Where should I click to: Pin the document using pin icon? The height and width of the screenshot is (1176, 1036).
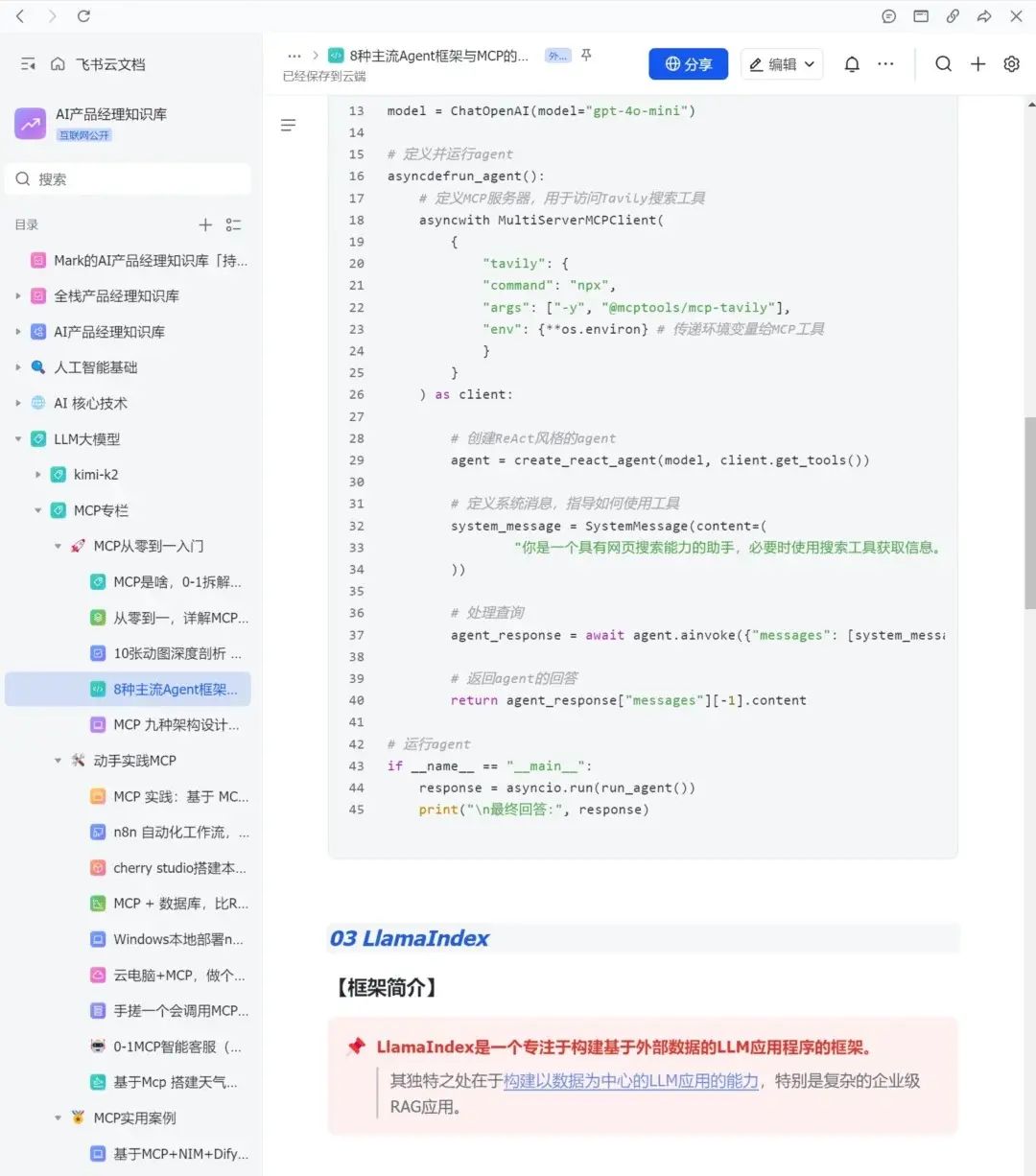(586, 56)
